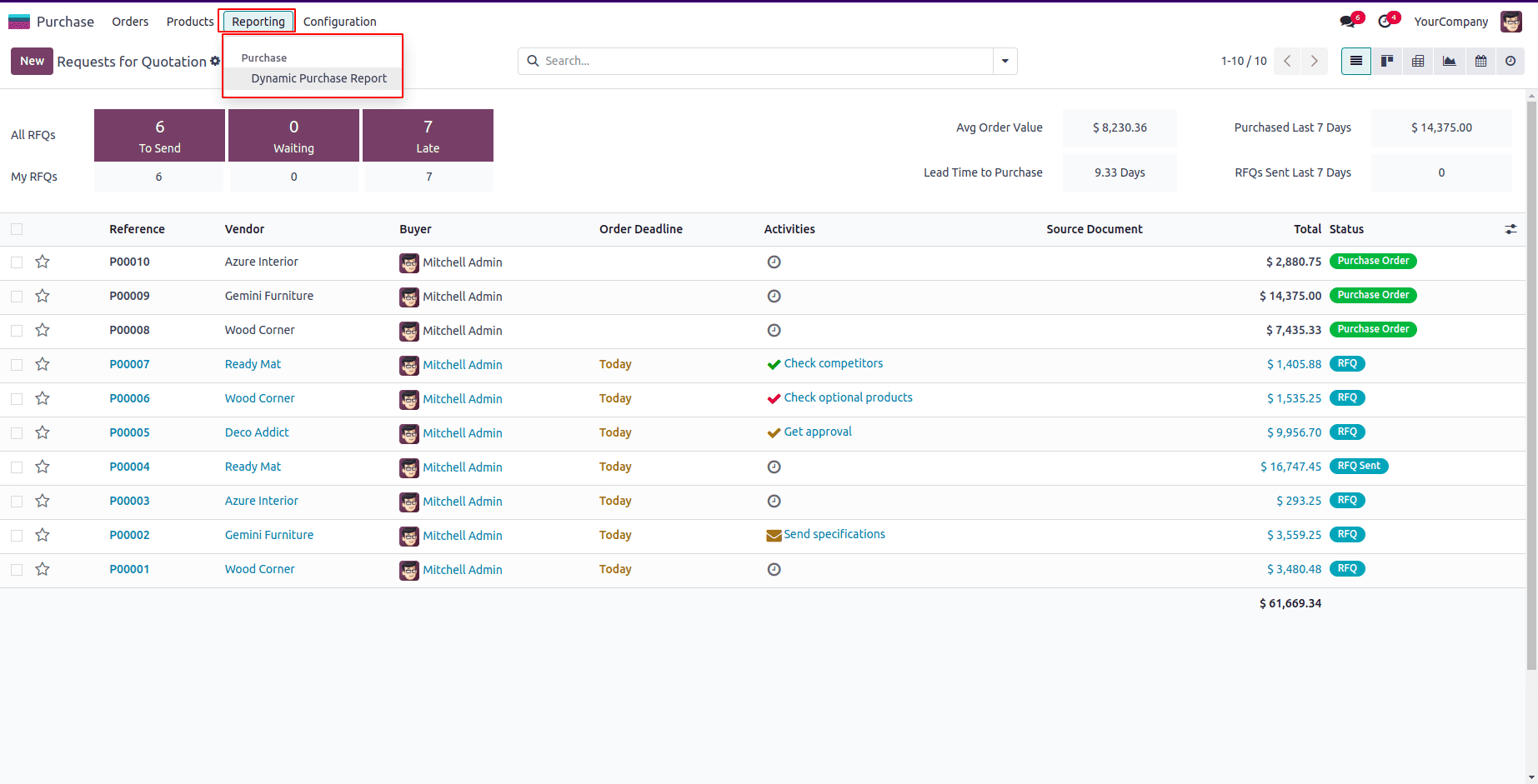Select the P00003 row checkbox
The image size is (1538, 784).
click(x=17, y=501)
